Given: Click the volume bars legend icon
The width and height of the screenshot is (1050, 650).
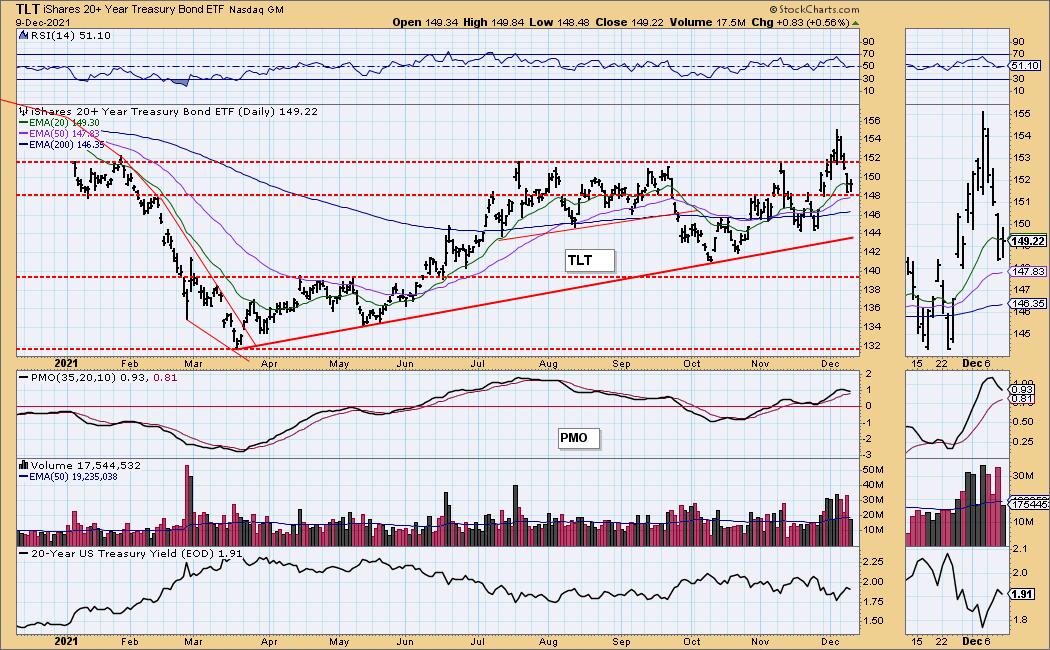Looking at the screenshot, I should click(x=24, y=465).
